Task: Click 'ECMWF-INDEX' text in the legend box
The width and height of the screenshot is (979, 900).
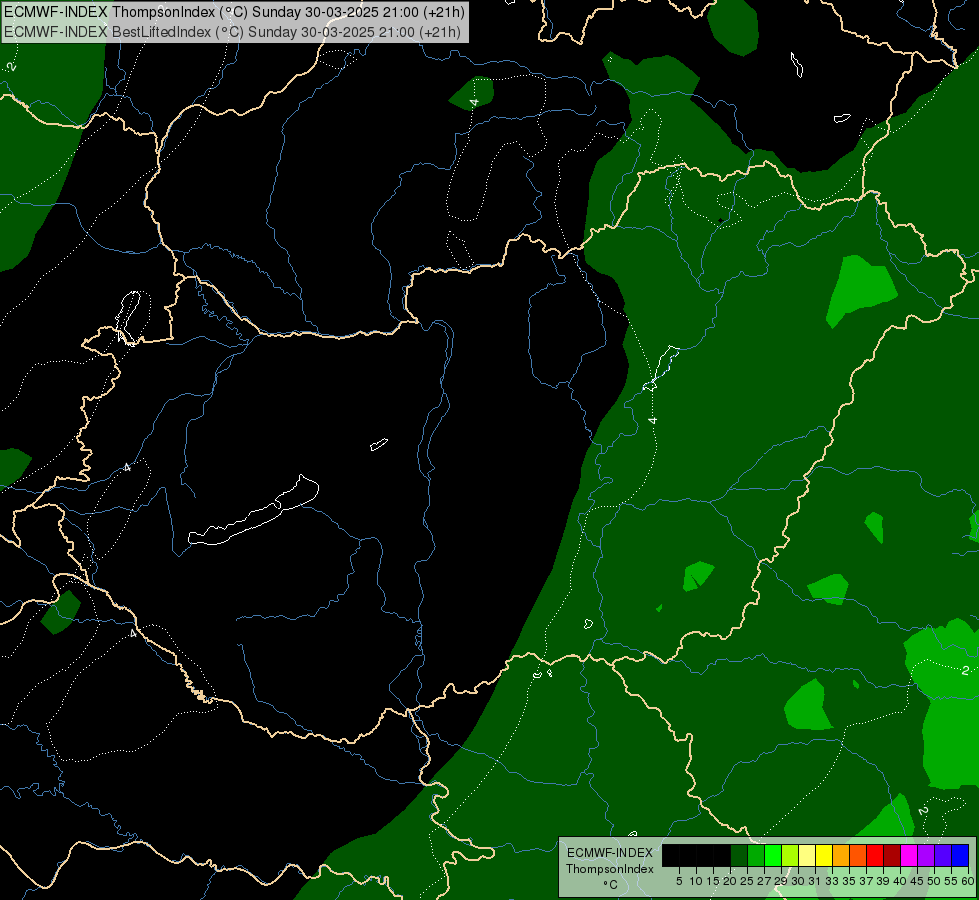Action: pos(609,853)
